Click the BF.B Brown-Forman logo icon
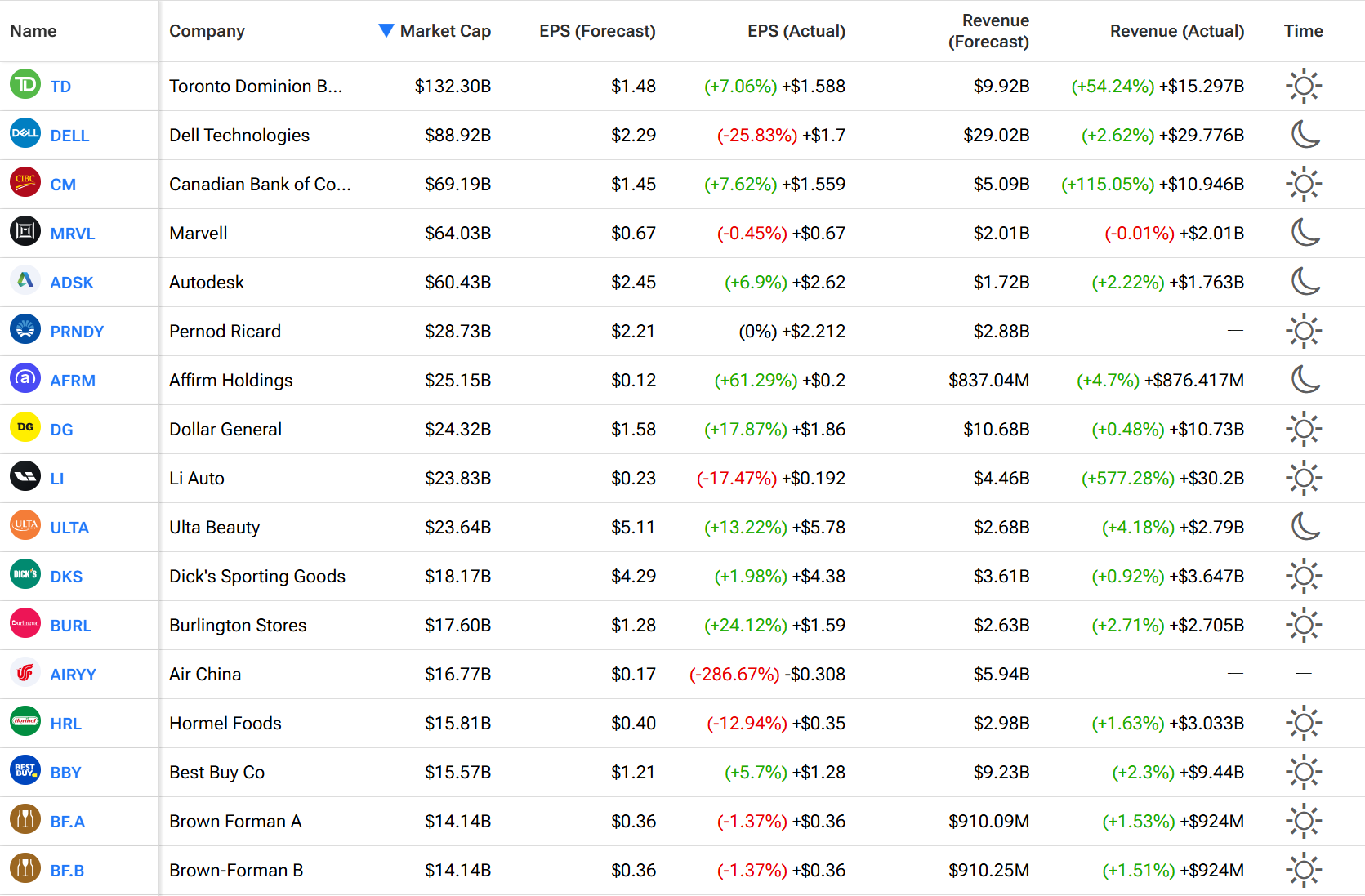Image resolution: width=1365 pixels, height=896 pixels. click(x=25, y=868)
